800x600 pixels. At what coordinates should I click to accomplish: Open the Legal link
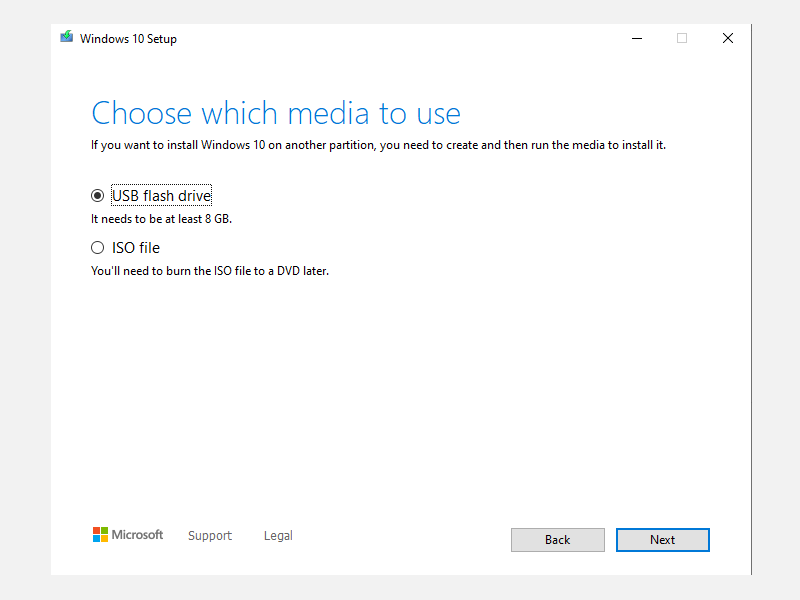pos(278,536)
